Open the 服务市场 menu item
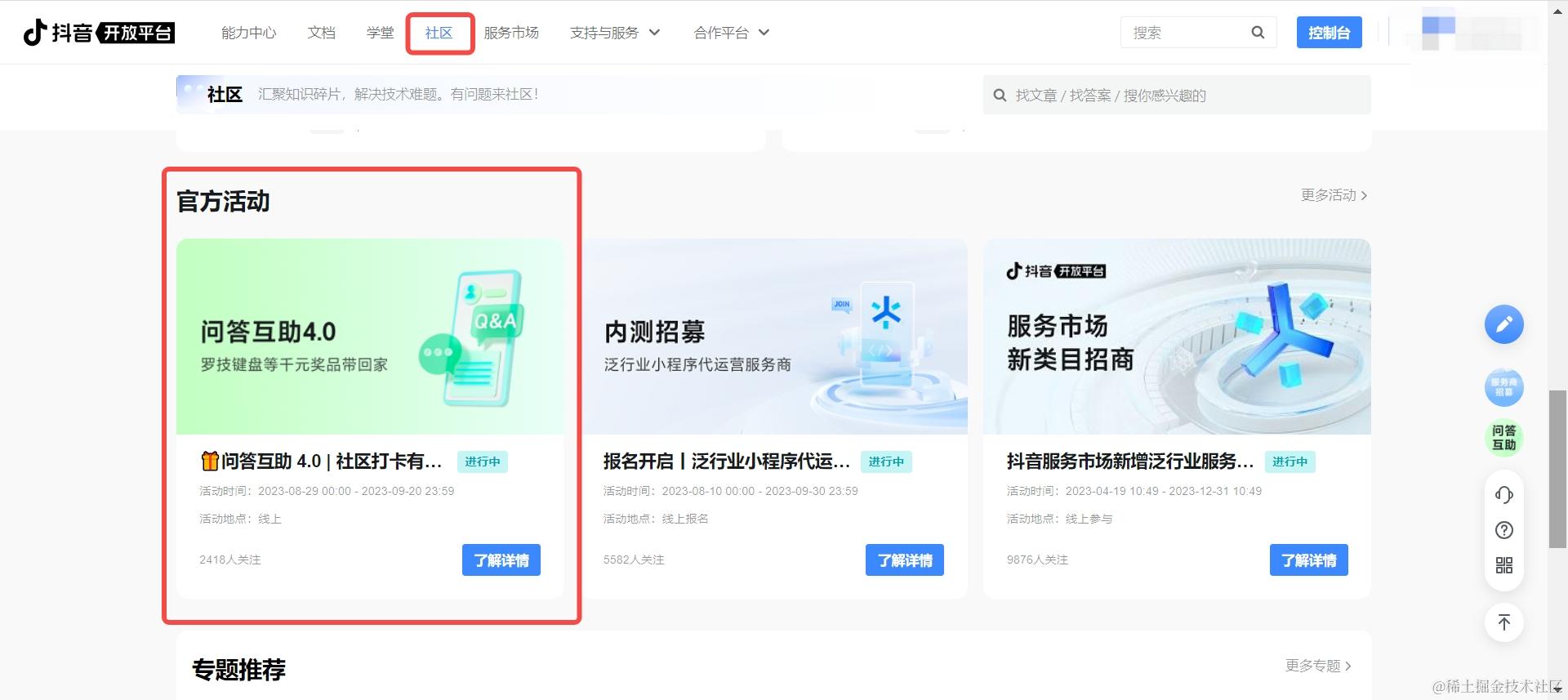Screen dimensions: 1568x700 (511, 33)
